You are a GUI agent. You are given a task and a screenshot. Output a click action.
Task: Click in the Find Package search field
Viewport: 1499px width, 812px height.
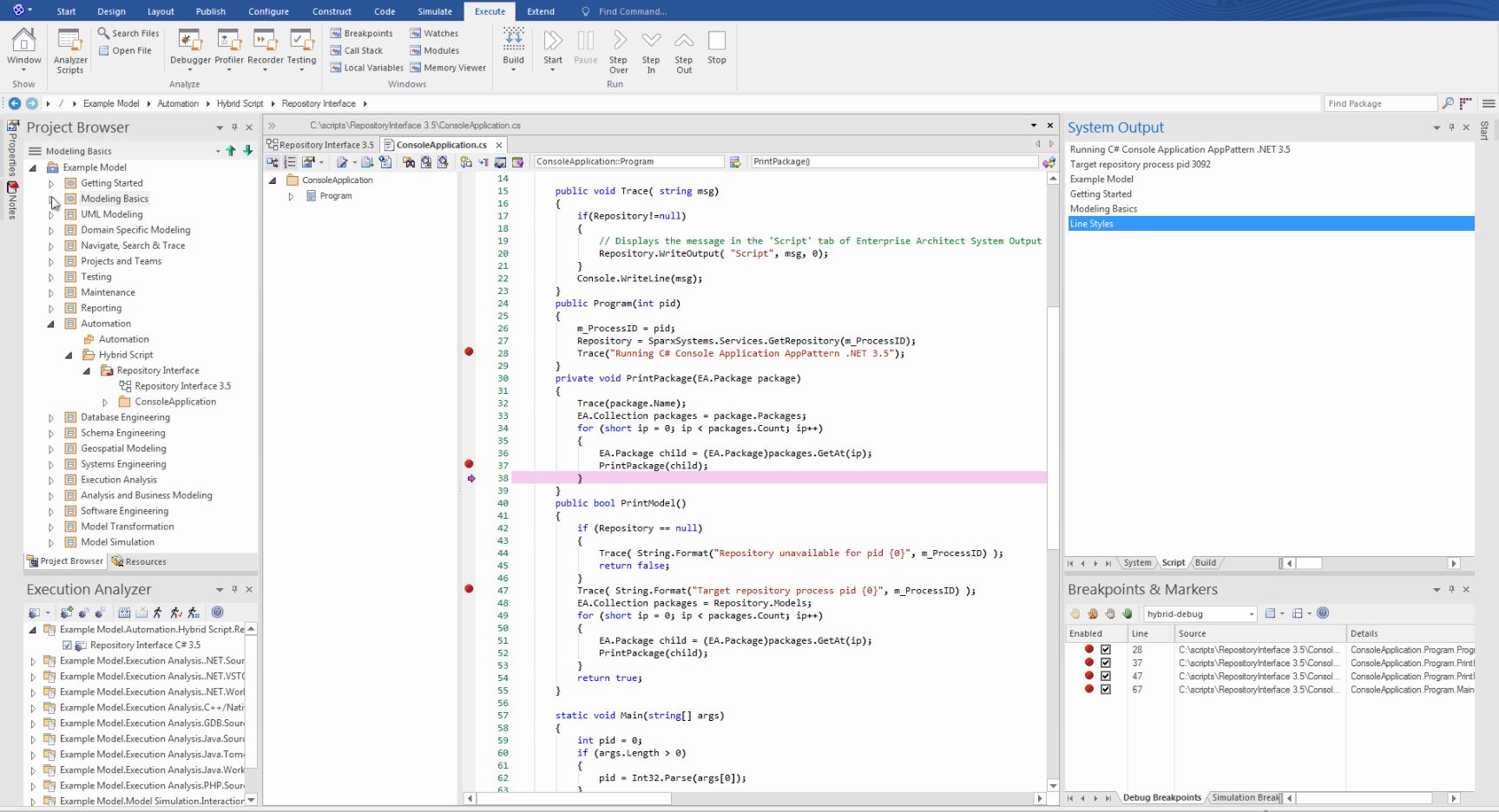click(1379, 103)
